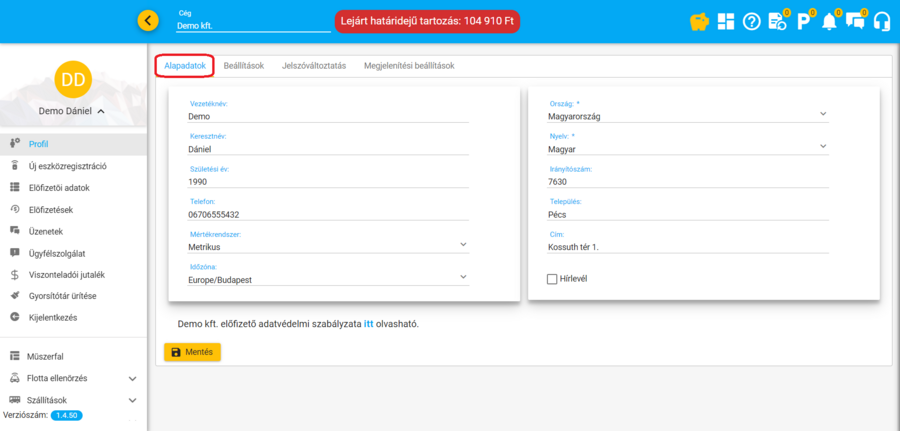Open the chat bubbles messages icon

click(x=854, y=21)
